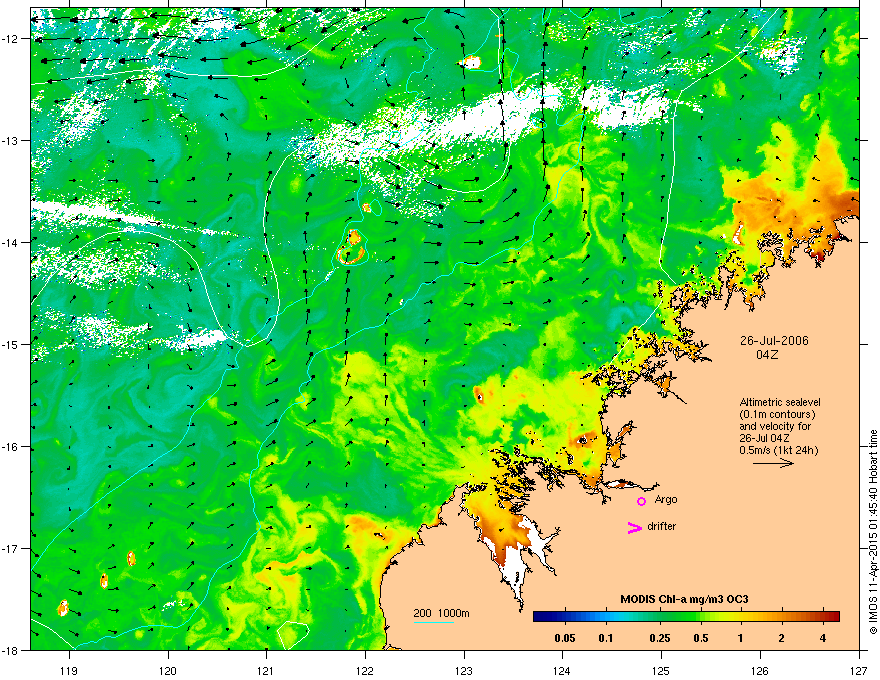Screen dimensions: 880x680
Task: Click latitude axis label '-15'
Action: (10, 344)
